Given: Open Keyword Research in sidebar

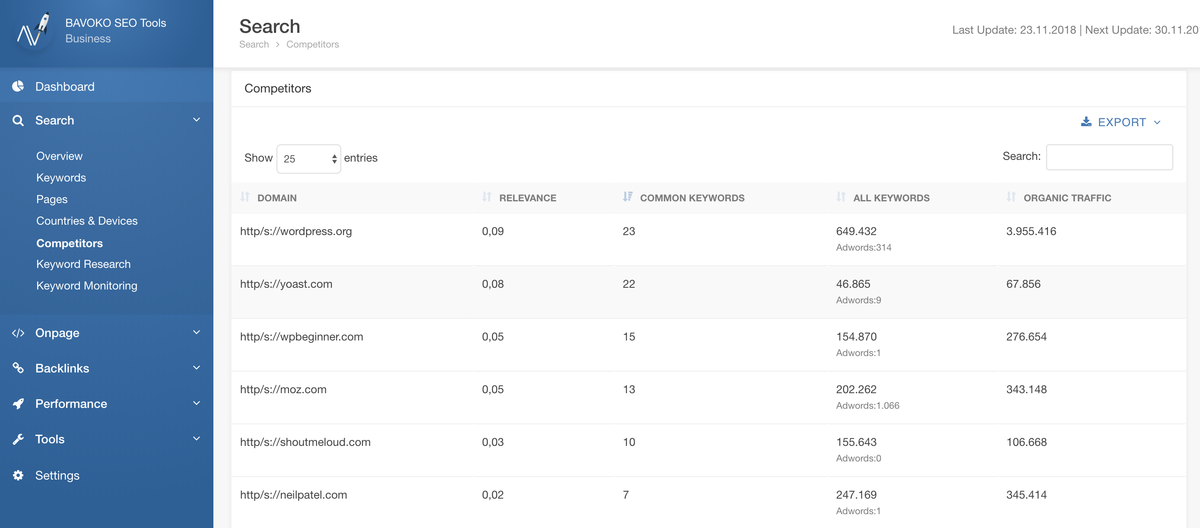Looking at the screenshot, I should click(83, 264).
